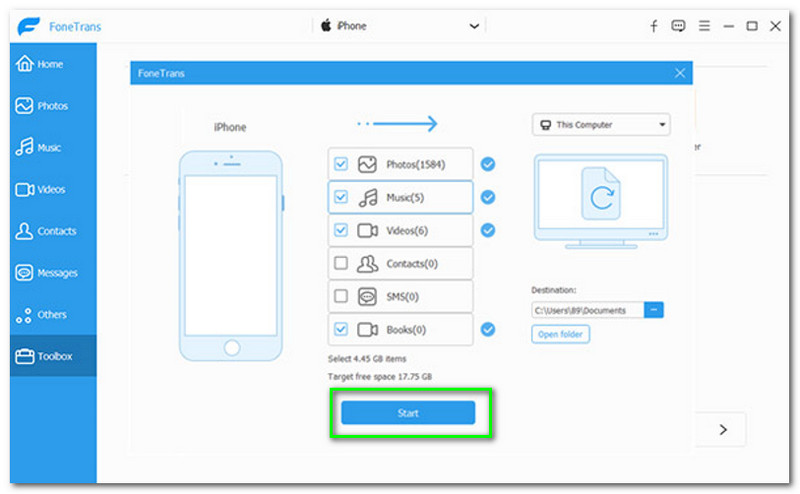The image size is (800, 494).
Task: Open the feedback chat bubble icon
Action: click(x=678, y=26)
